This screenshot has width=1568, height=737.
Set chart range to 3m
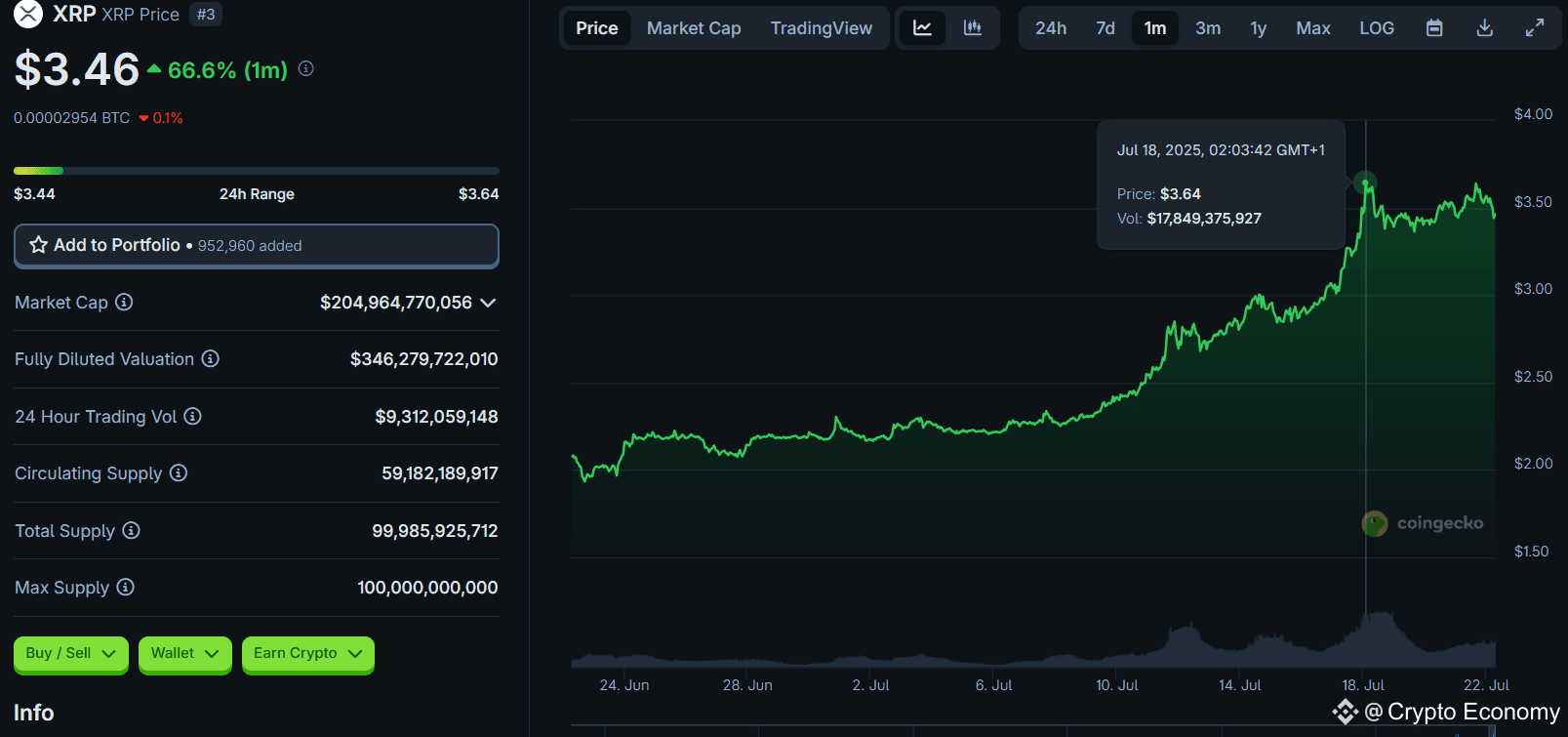(1208, 28)
